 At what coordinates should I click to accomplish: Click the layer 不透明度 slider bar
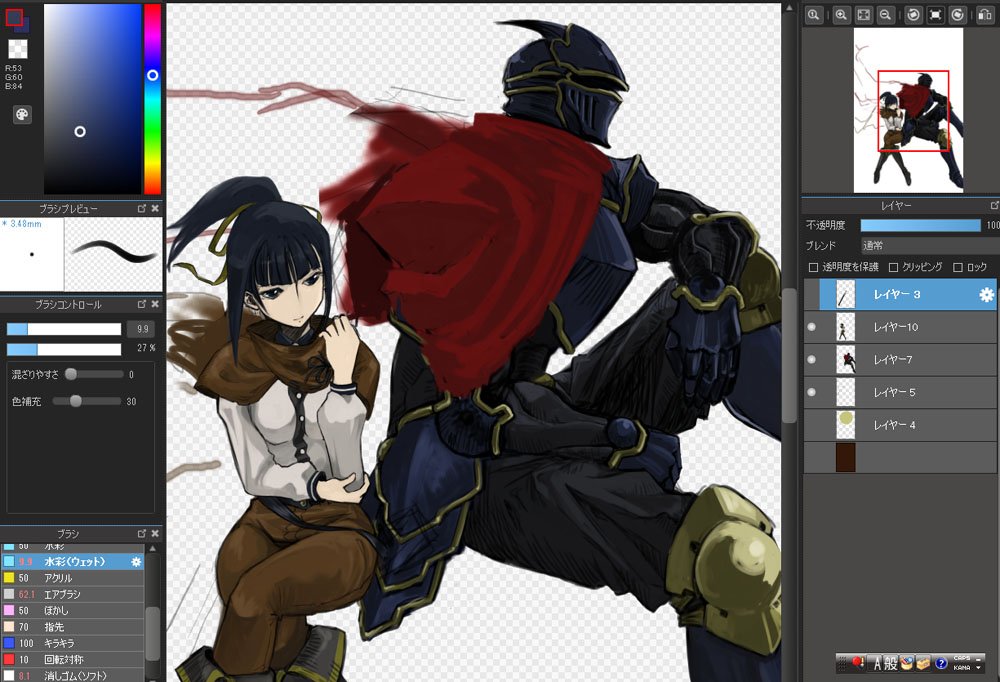tap(920, 225)
